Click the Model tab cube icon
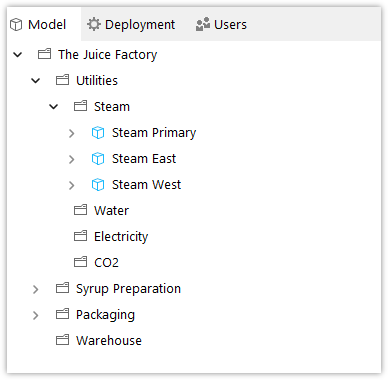Image resolution: width=388 pixels, height=380 pixels. click(x=16, y=25)
